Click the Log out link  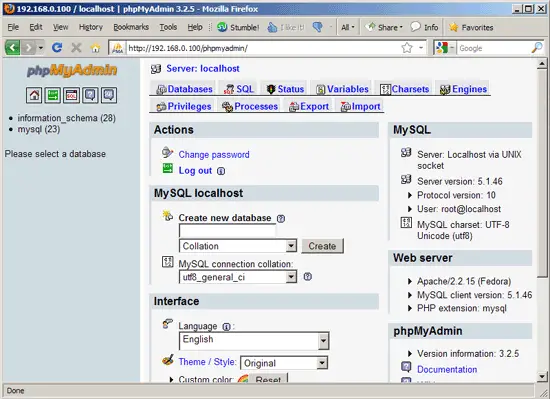coord(195,171)
